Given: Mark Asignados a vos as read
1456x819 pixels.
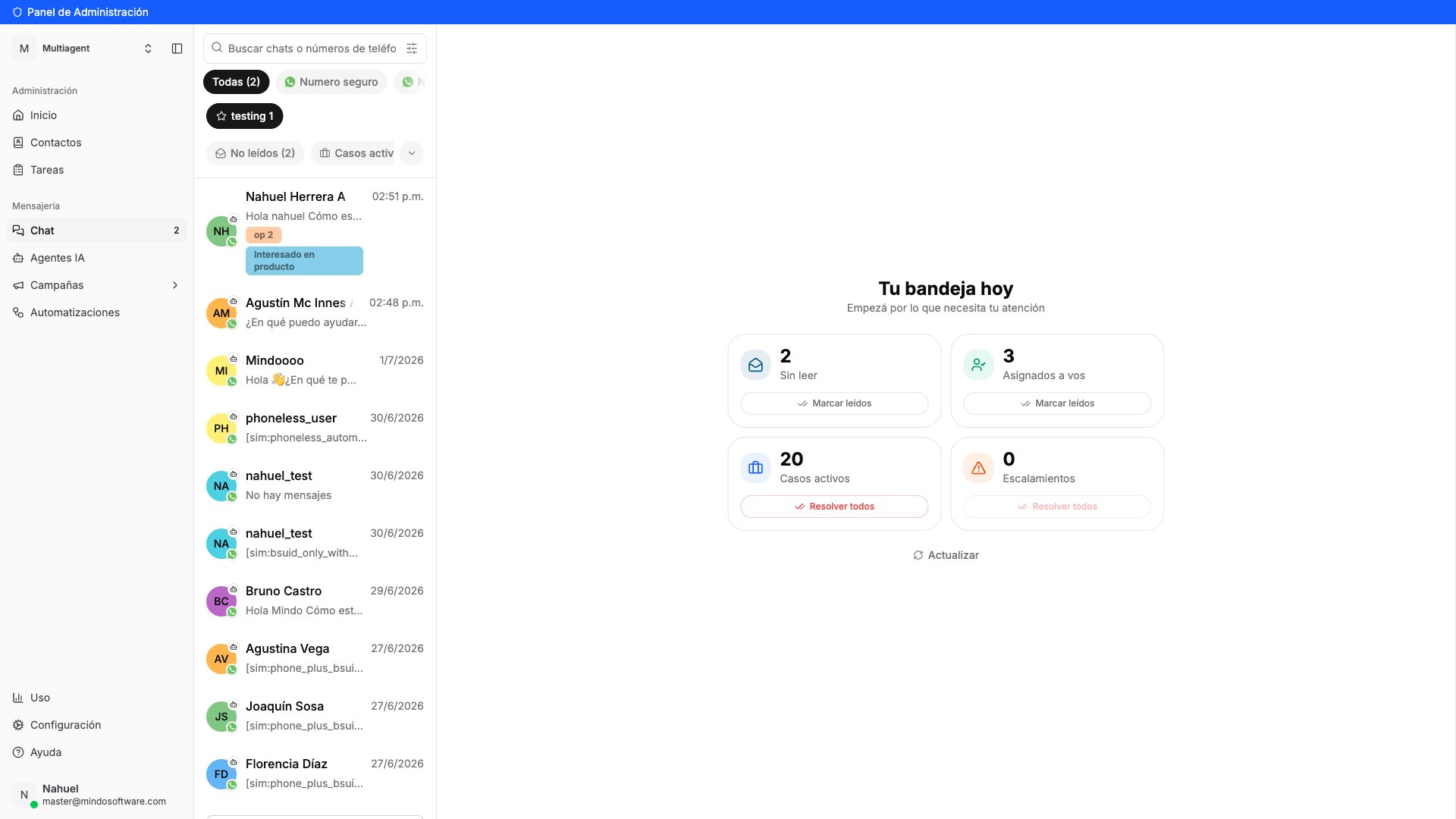Looking at the screenshot, I should (1057, 403).
